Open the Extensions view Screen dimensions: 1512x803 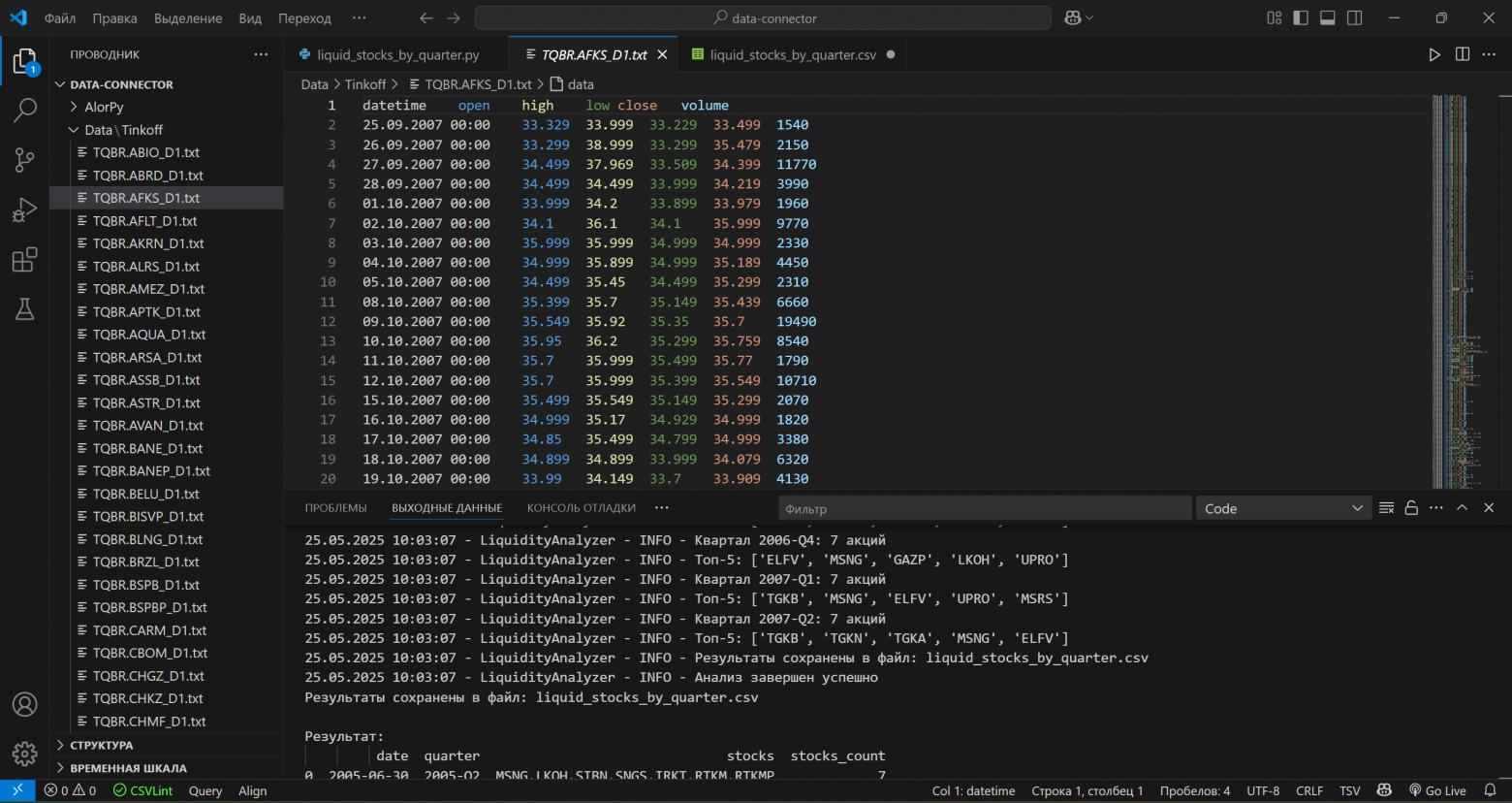pyautogui.click(x=24, y=260)
